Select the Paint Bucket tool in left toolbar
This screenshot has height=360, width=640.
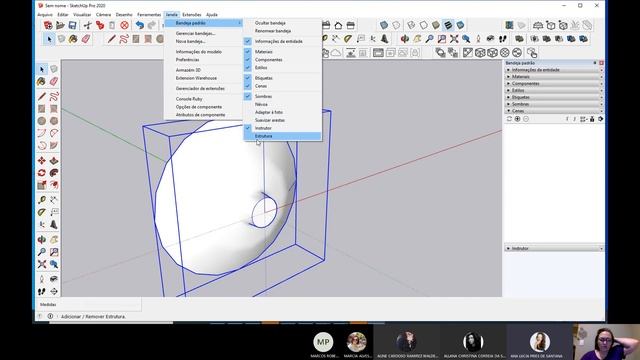[x=41, y=81]
